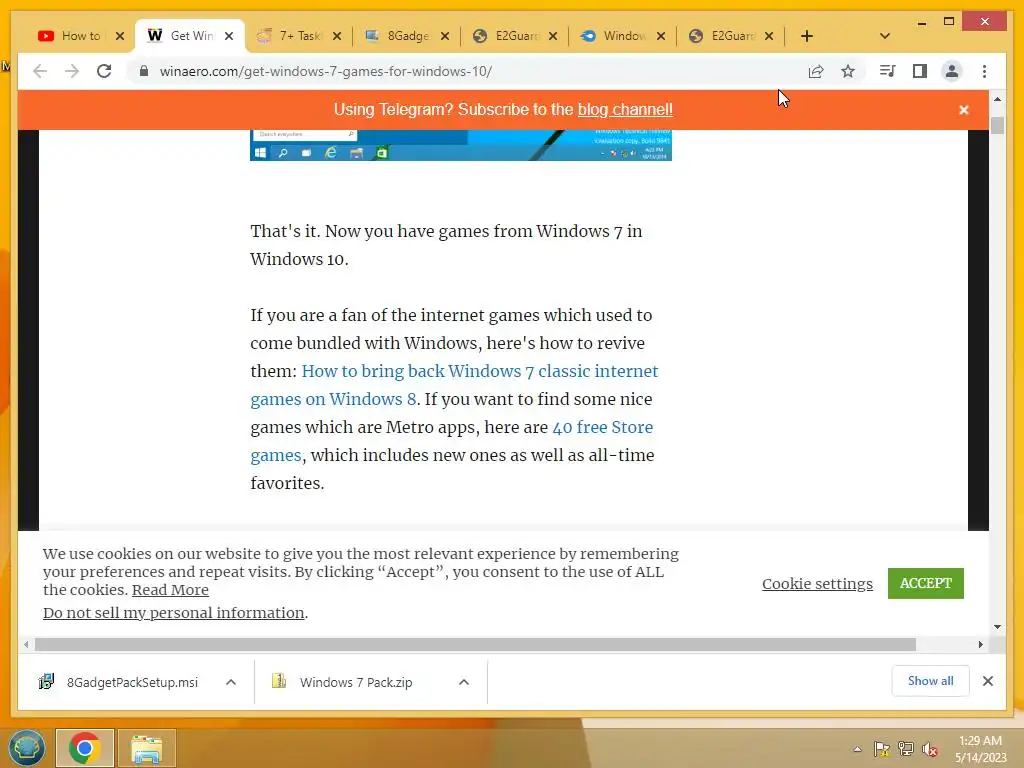This screenshot has width=1024, height=768.
Task: Open the Chrome profile avatar
Action: coord(952,71)
